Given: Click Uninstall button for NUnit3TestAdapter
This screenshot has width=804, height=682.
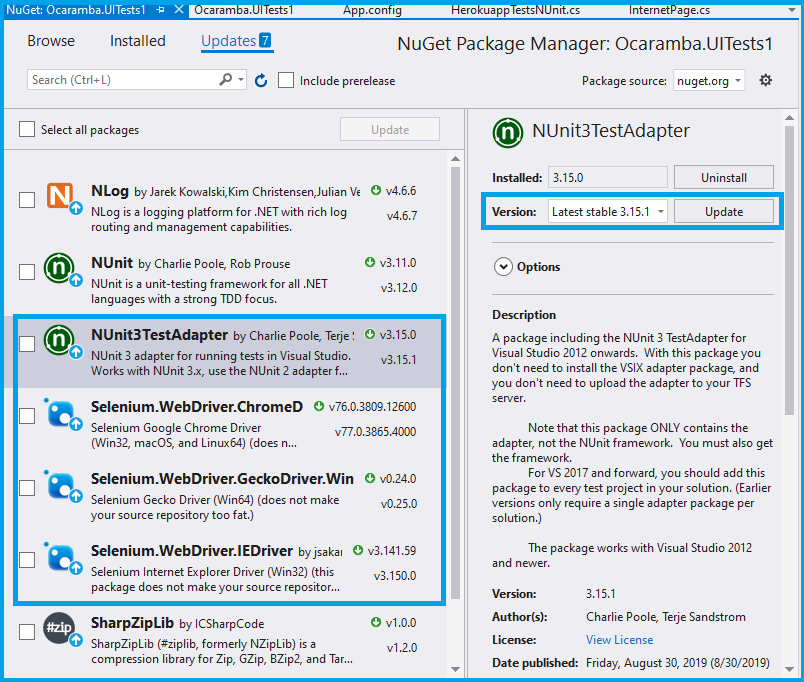Looking at the screenshot, I should coord(723,177).
